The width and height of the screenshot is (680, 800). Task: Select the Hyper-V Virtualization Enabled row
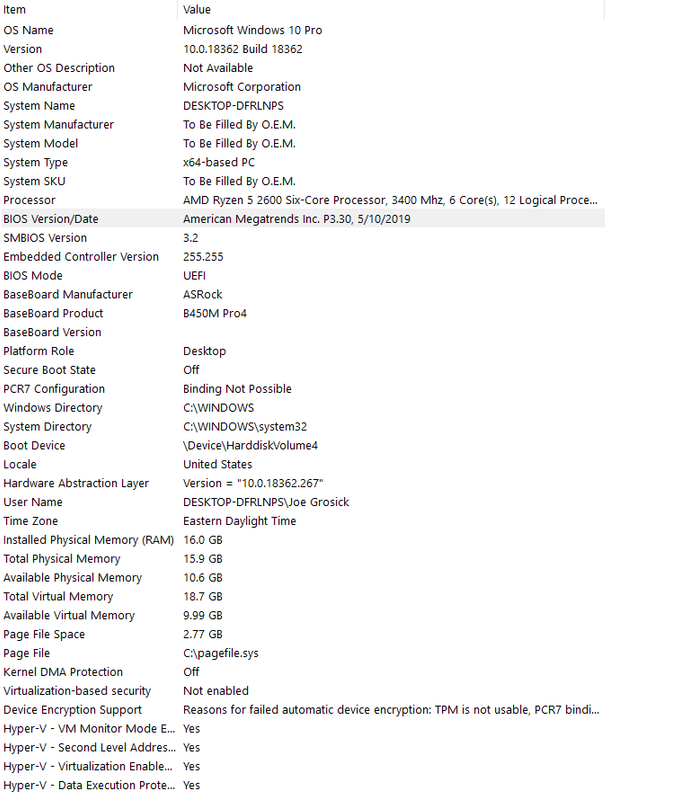pyautogui.click(x=303, y=766)
